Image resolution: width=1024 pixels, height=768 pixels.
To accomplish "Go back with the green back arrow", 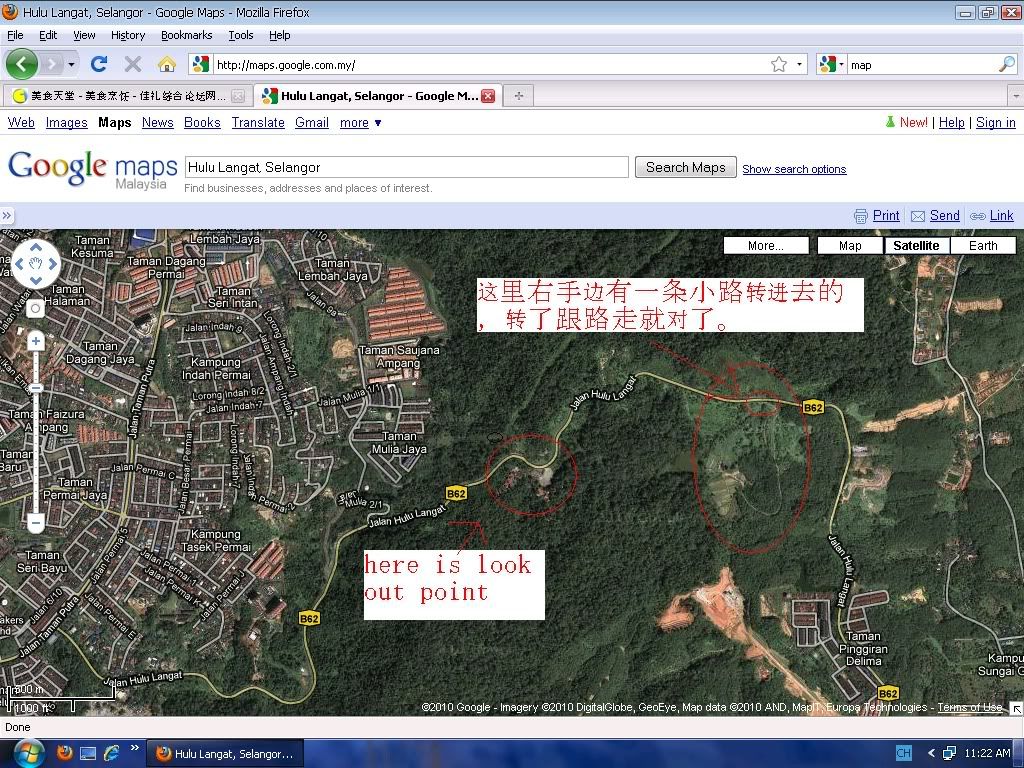I will click(x=22, y=64).
